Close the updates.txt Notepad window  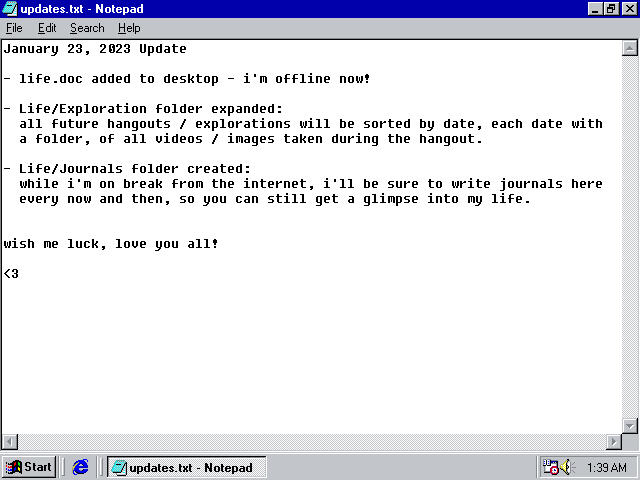(628, 9)
